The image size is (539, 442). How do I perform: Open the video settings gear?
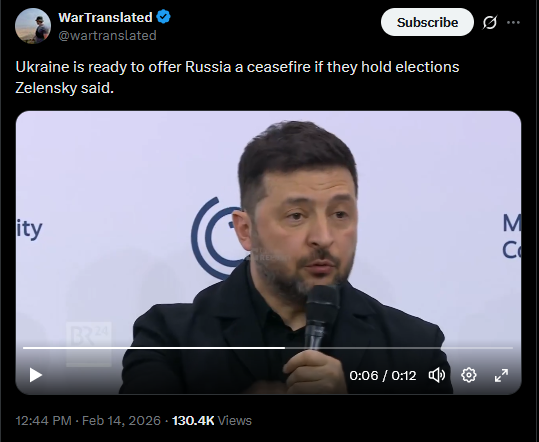tap(469, 375)
